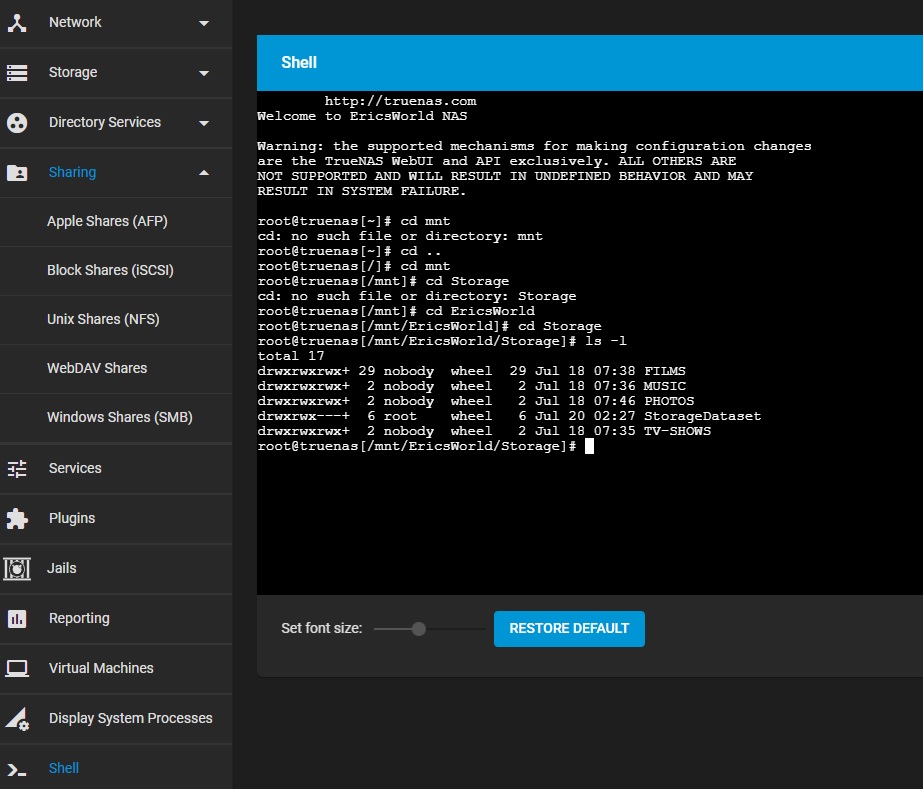This screenshot has width=923, height=789.
Task: Click the Directory Services icon
Action: pos(16,122)
